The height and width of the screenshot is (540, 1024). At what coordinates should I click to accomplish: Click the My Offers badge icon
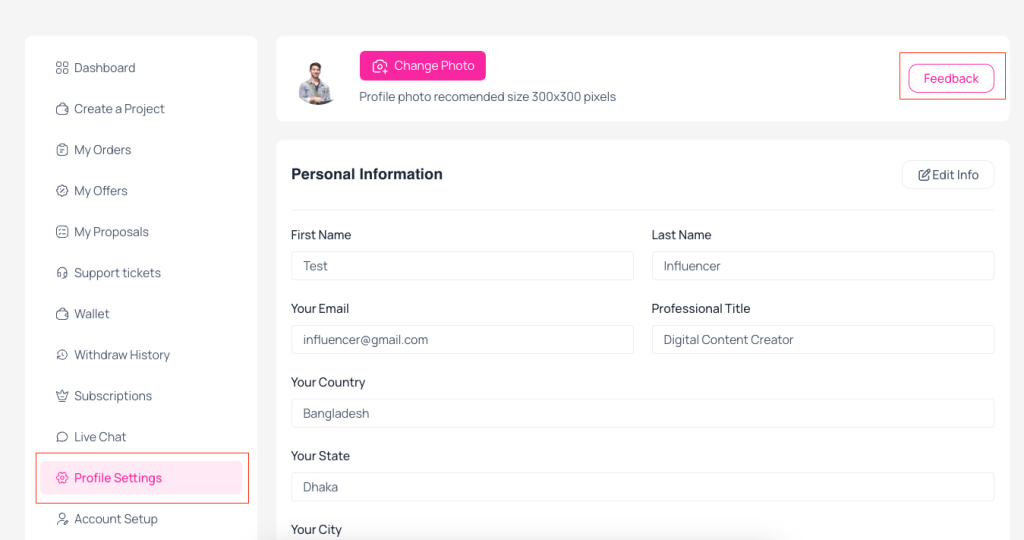(62, 191)
